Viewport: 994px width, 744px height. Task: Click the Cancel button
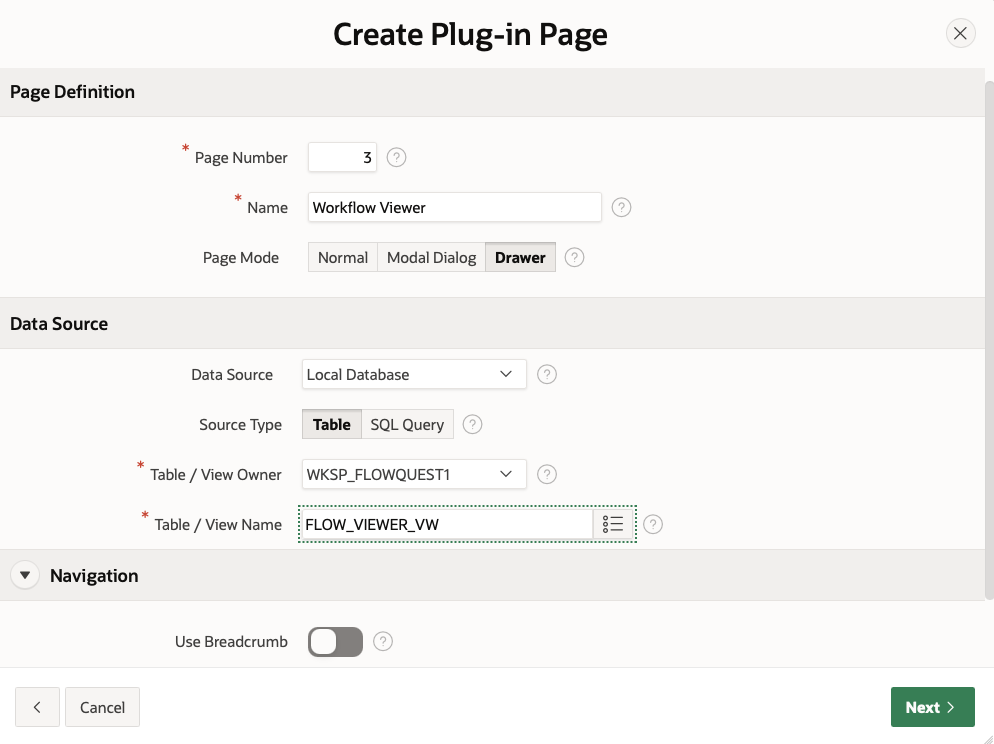click(x=102, y=707)
